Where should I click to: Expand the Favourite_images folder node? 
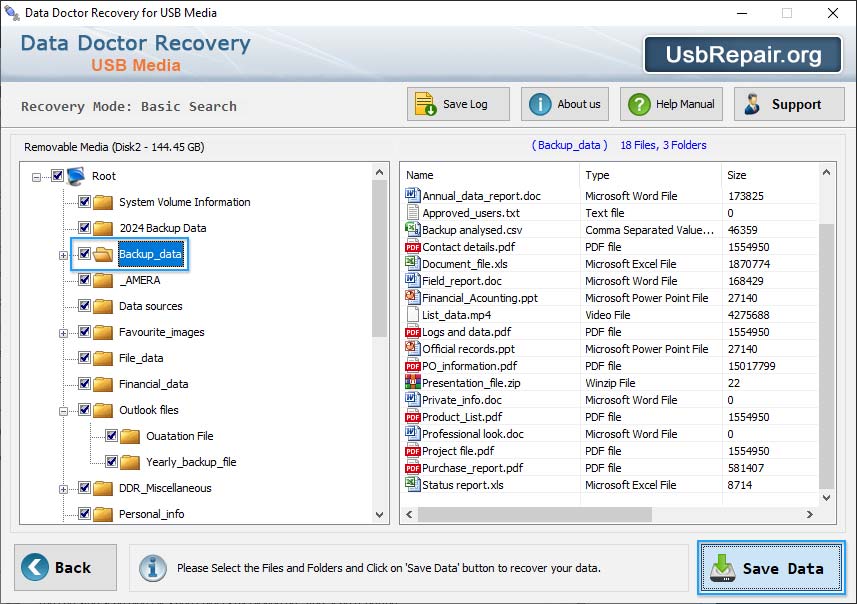[x=63, y=333]
